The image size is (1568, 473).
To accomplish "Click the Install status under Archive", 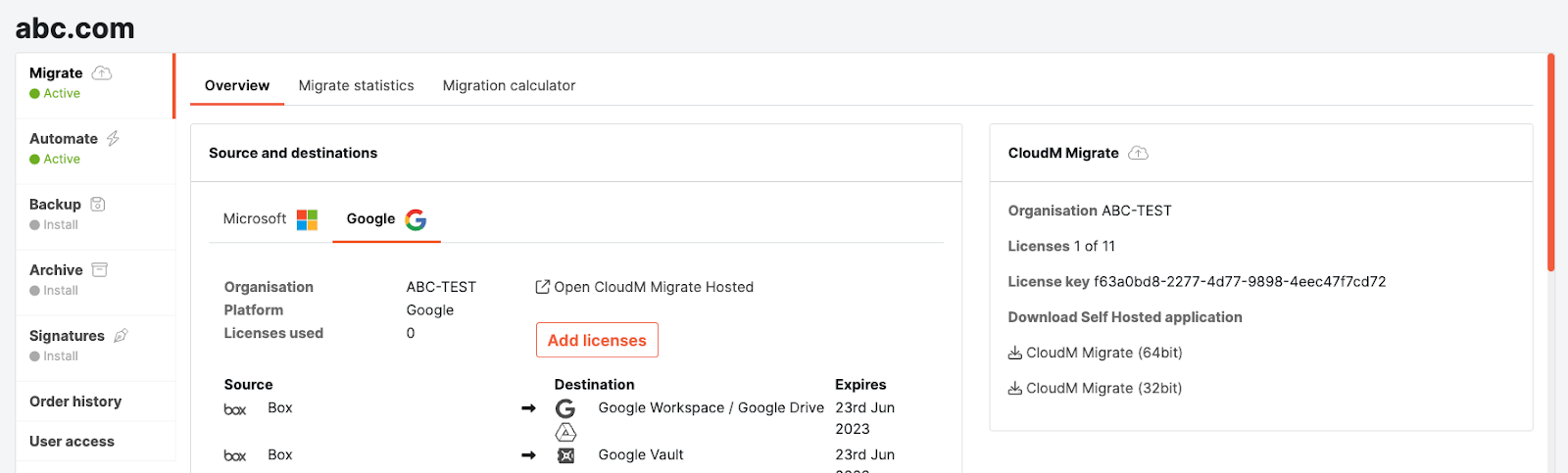I will (x=54, y=291).
